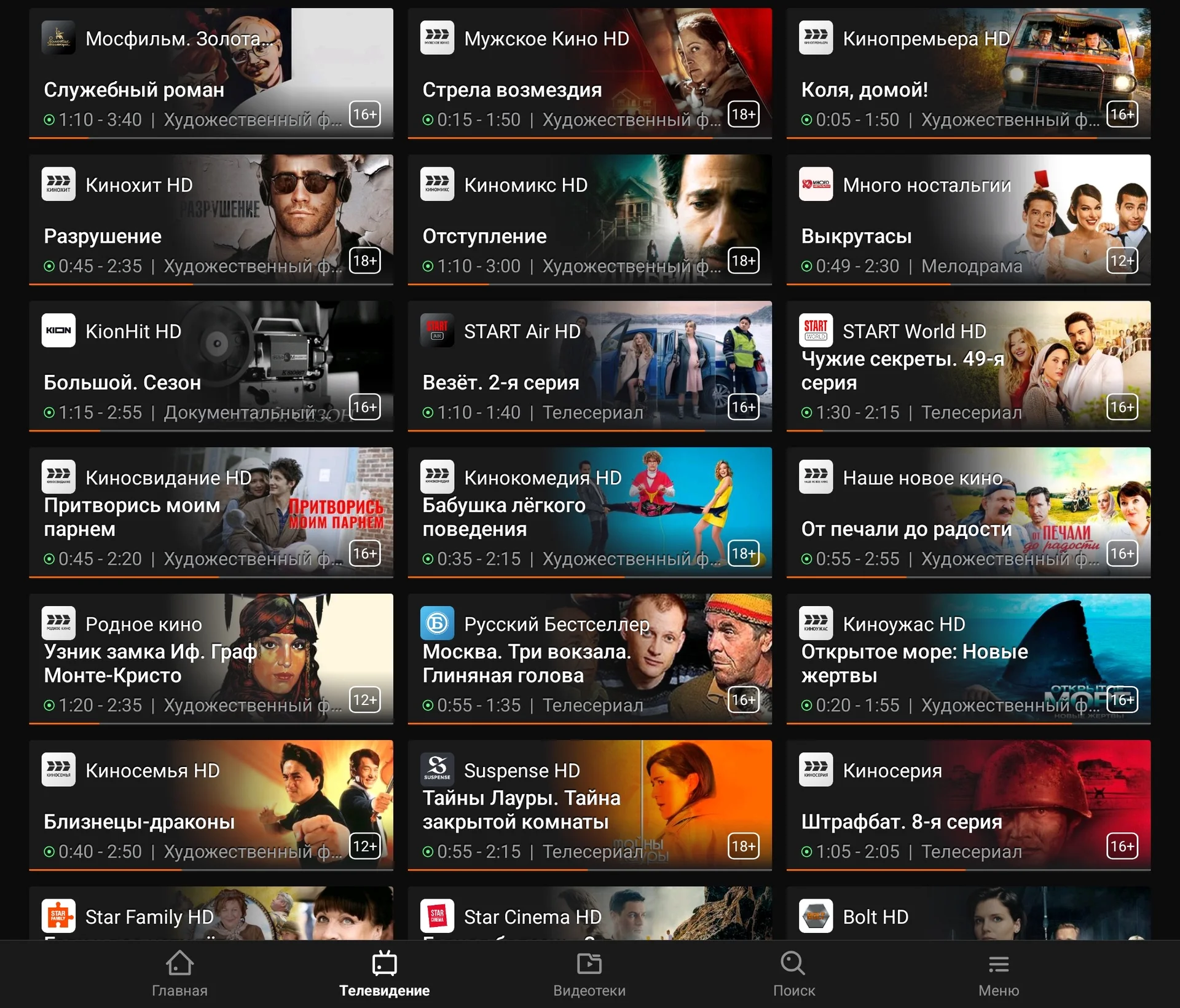Click the Русский Бестселлер channel logo
Screen dimensions: 1180x1008
coord(437,623)
